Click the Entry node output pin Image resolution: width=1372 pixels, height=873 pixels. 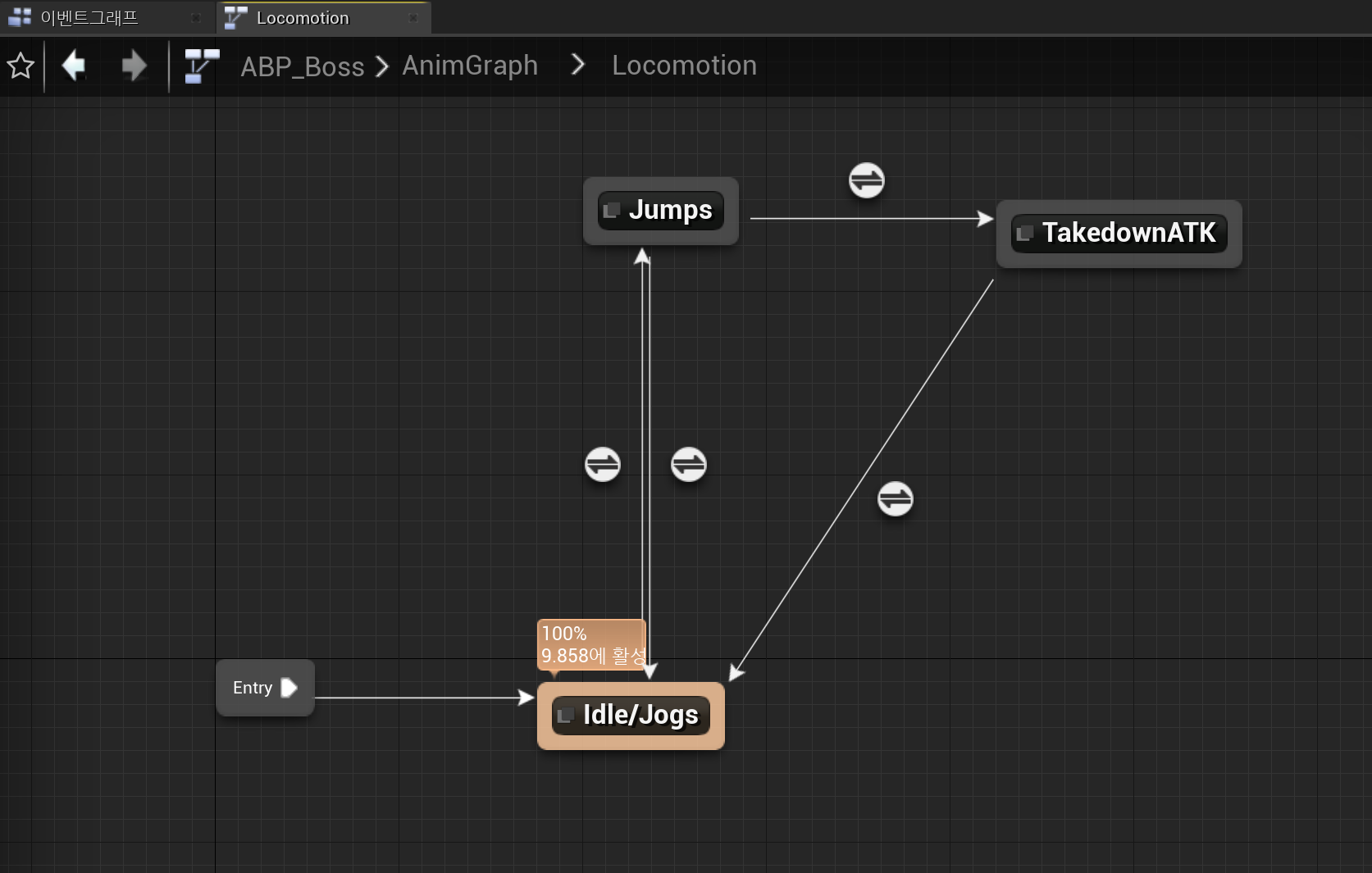tap(289, 688)
